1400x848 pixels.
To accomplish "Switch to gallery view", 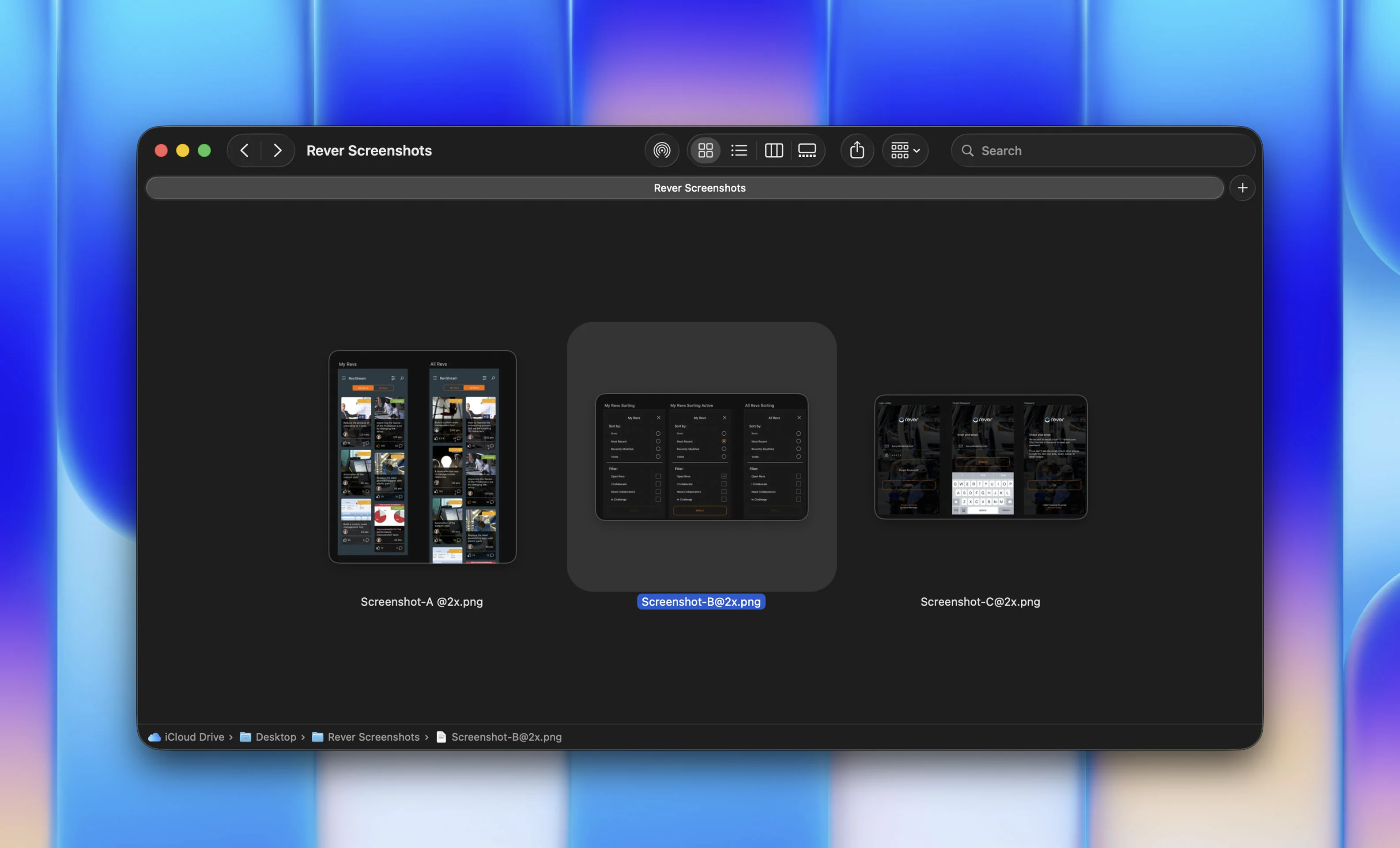I will 808,150.
